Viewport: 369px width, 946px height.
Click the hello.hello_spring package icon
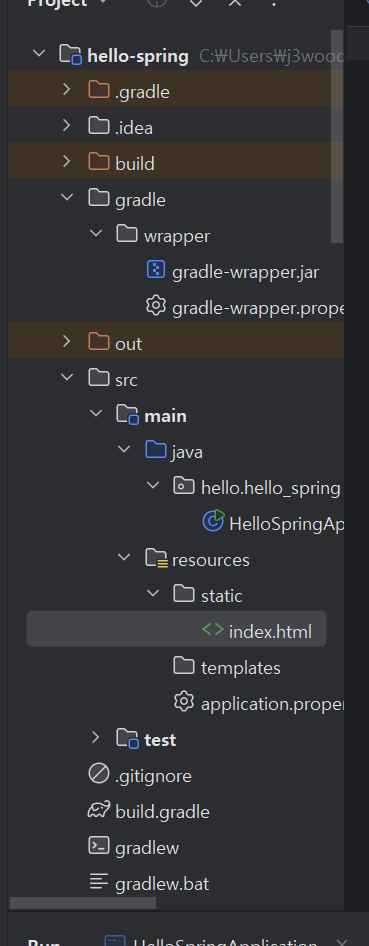pyautogui.click(x=184, y=486)
